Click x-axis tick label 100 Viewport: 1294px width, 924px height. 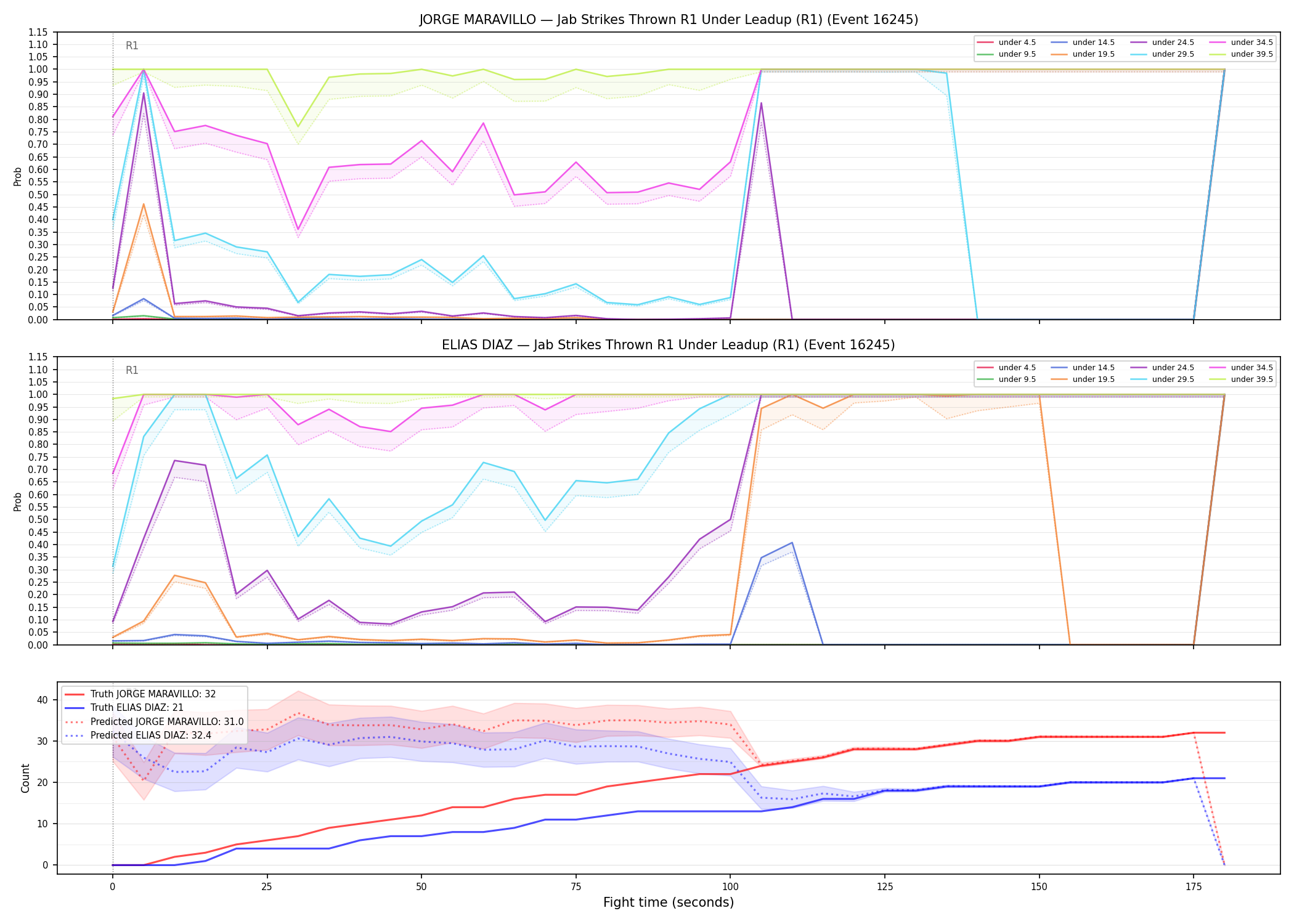[x=730, y=887]
